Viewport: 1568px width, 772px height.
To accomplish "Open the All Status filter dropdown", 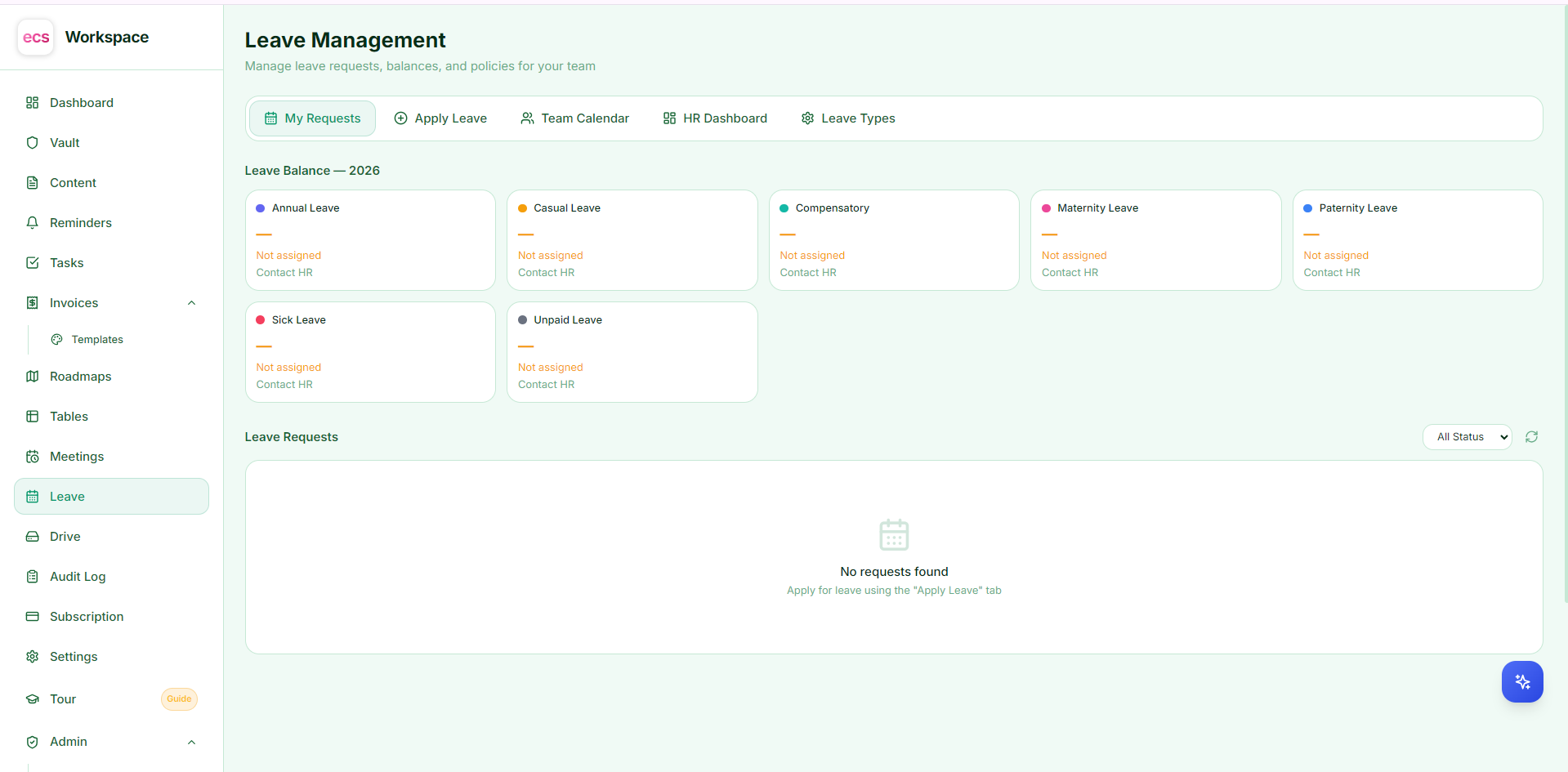I will click(1467, 437).
